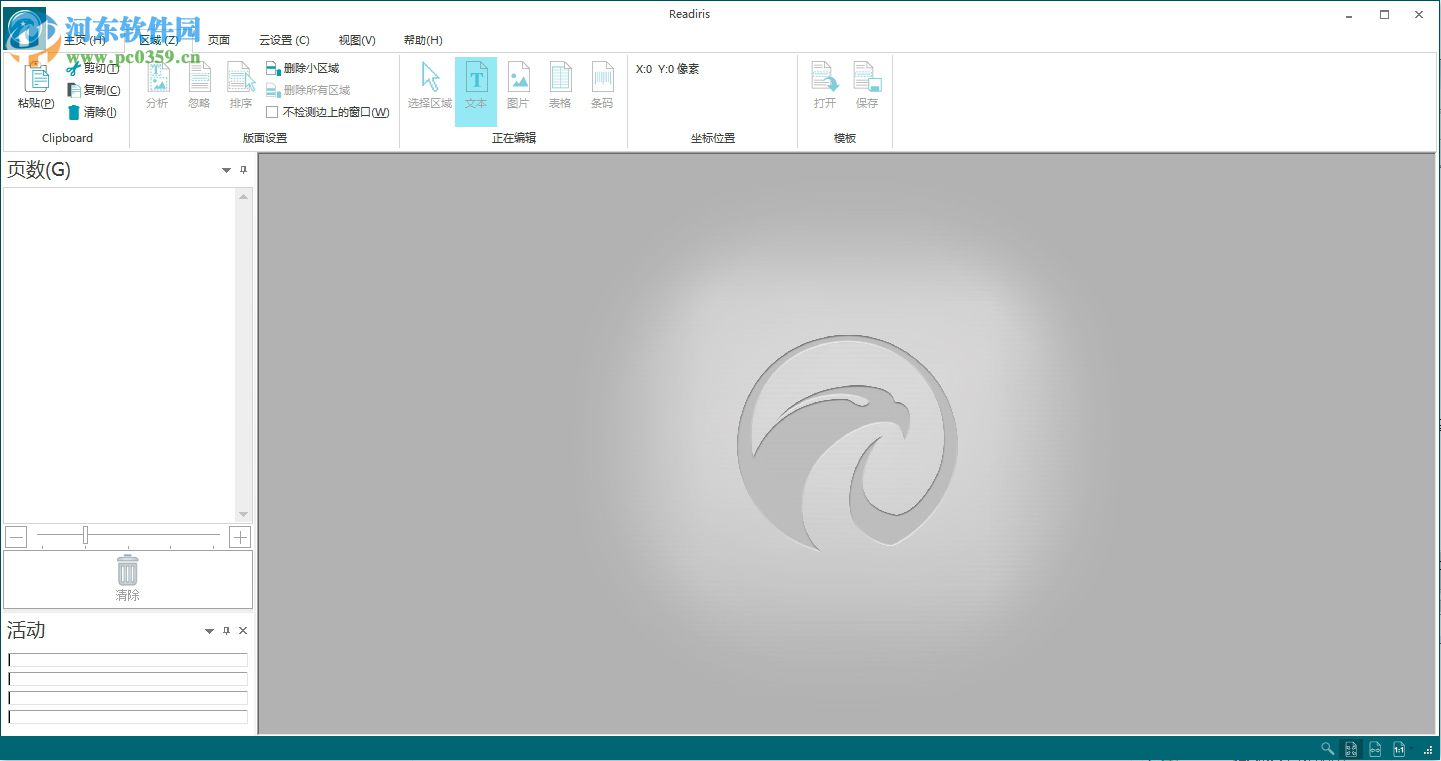Screen dimensions: 1441x761
Task: Increase thumbnail size with plus button
Action: [x=240, y=537]
